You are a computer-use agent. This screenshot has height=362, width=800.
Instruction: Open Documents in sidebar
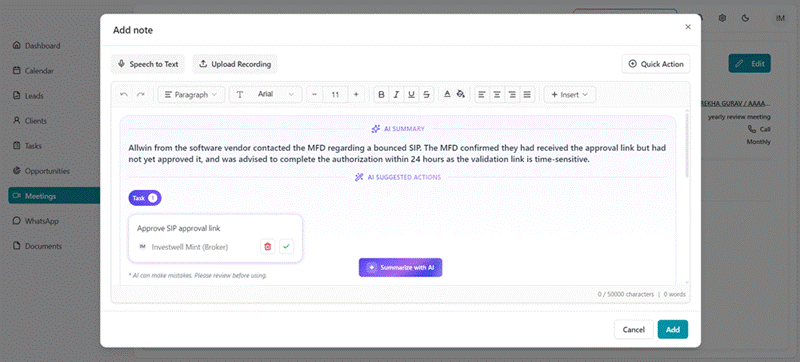click(43, 246)
